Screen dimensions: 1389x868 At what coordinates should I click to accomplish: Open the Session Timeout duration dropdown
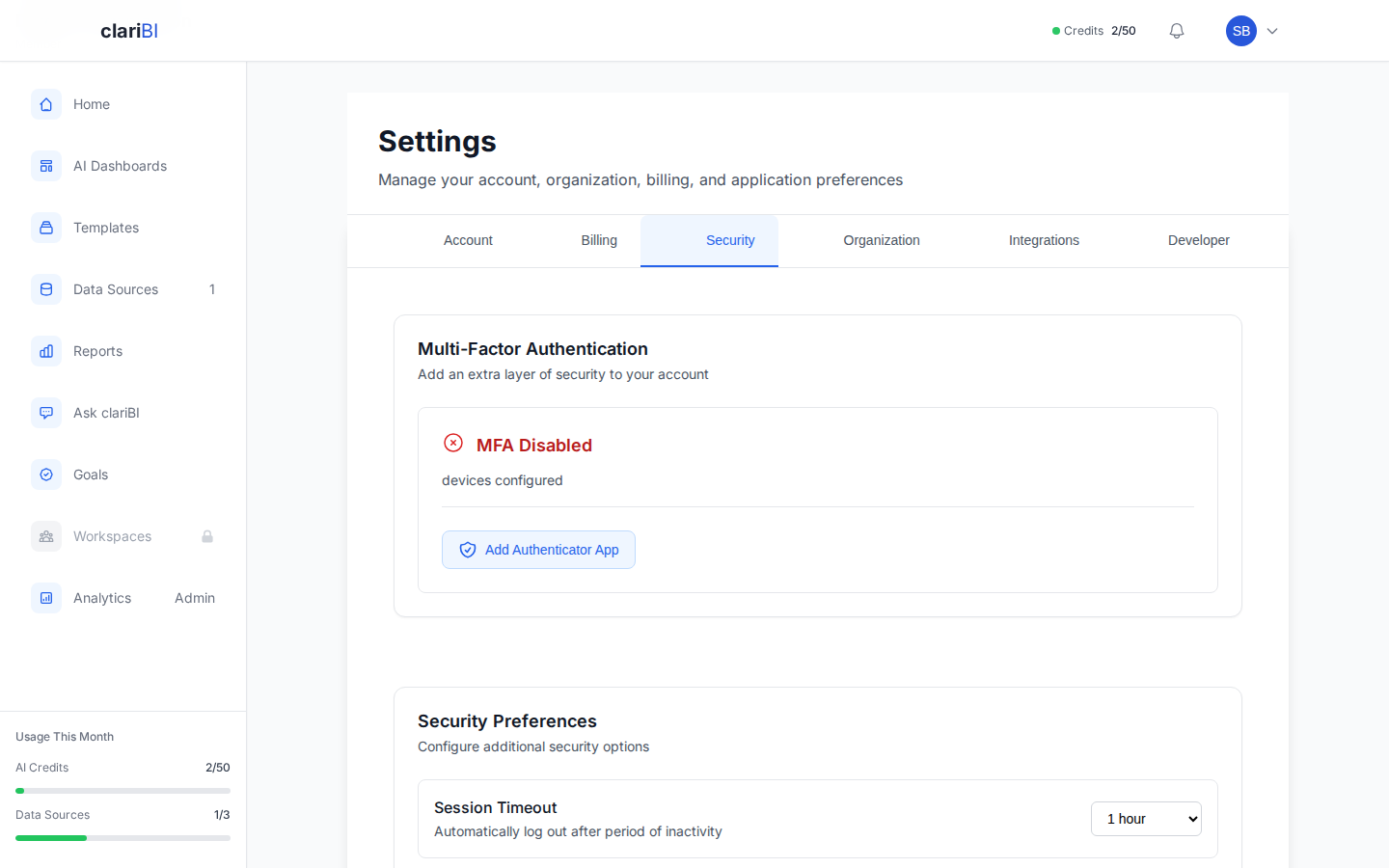click(x=1146, y=818)
